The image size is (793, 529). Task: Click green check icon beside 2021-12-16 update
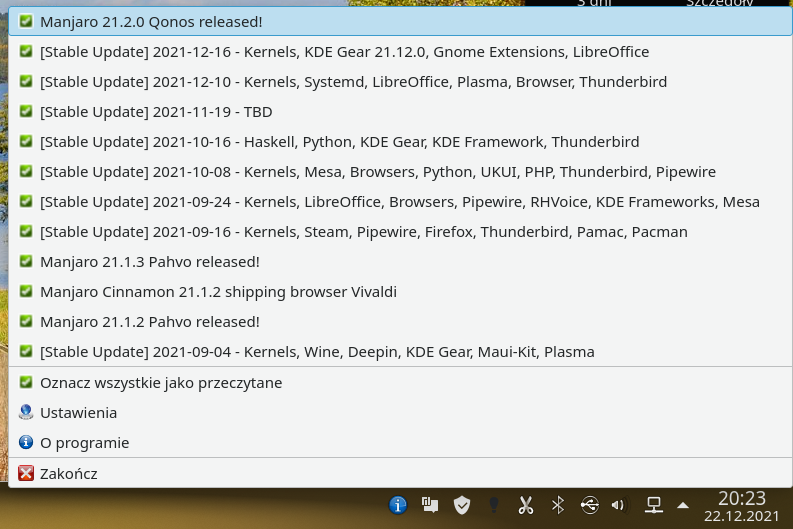point(26,51)
